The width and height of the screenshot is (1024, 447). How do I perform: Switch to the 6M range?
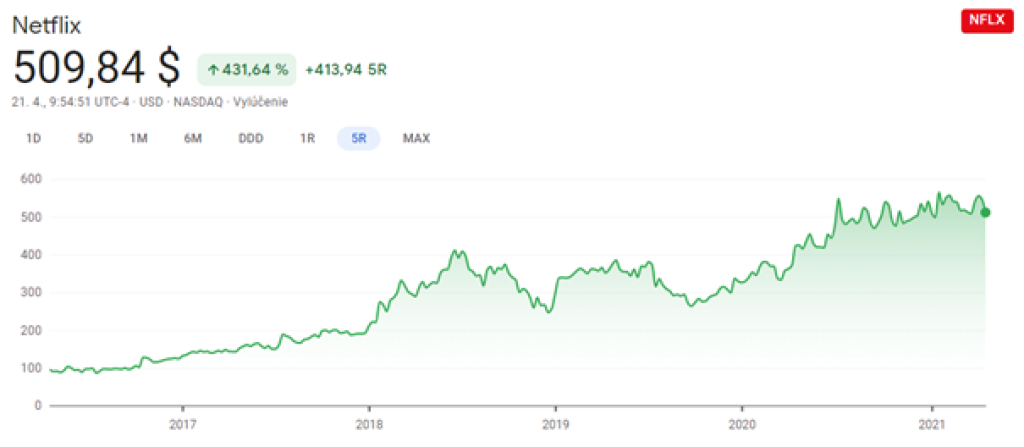tap(192, 139)
